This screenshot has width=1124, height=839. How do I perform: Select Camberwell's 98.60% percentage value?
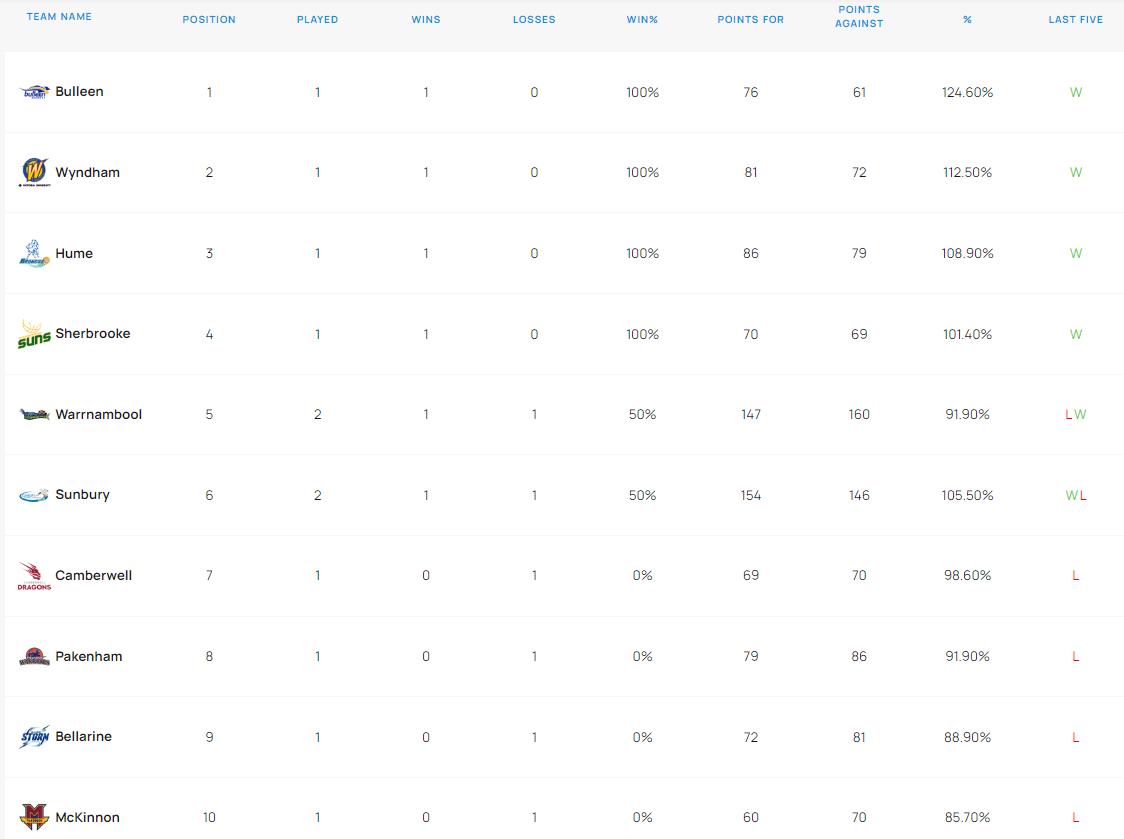(x=968, y=576)
